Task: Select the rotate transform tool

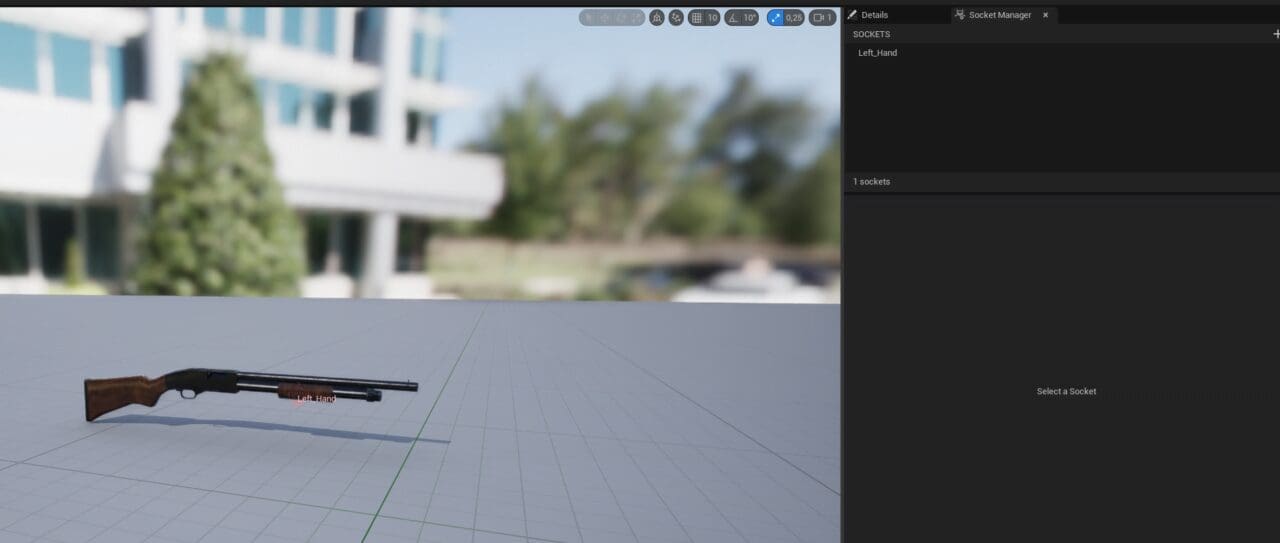Action: click(619, 18)
